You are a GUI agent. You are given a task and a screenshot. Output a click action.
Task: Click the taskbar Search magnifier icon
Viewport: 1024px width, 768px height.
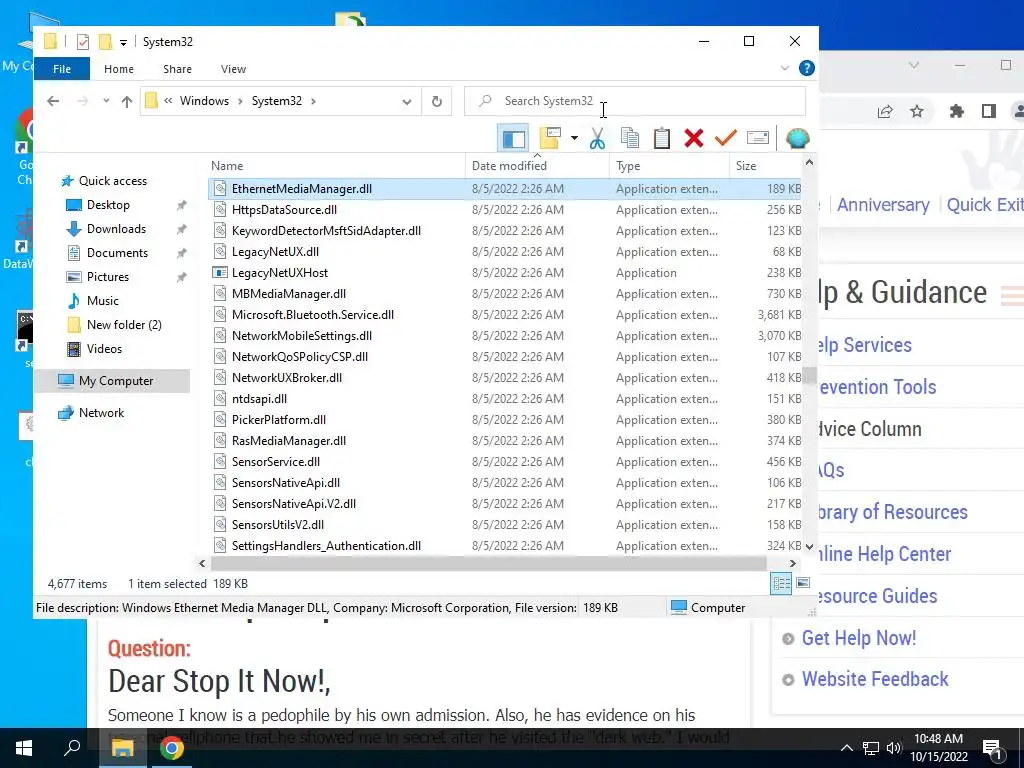tap(72, 747)
